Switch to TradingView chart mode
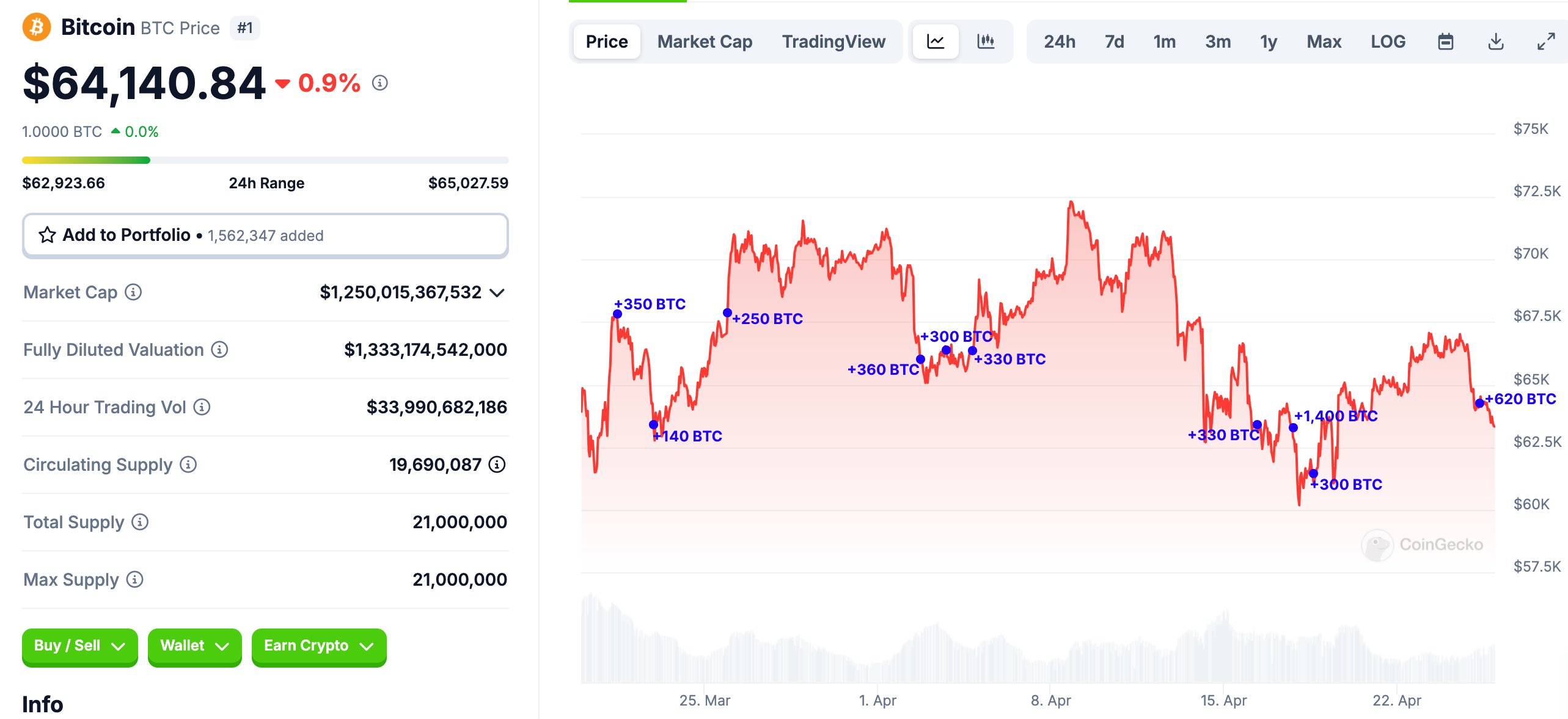The height and width of the screenshot is (719, 1568). [834, 42]
